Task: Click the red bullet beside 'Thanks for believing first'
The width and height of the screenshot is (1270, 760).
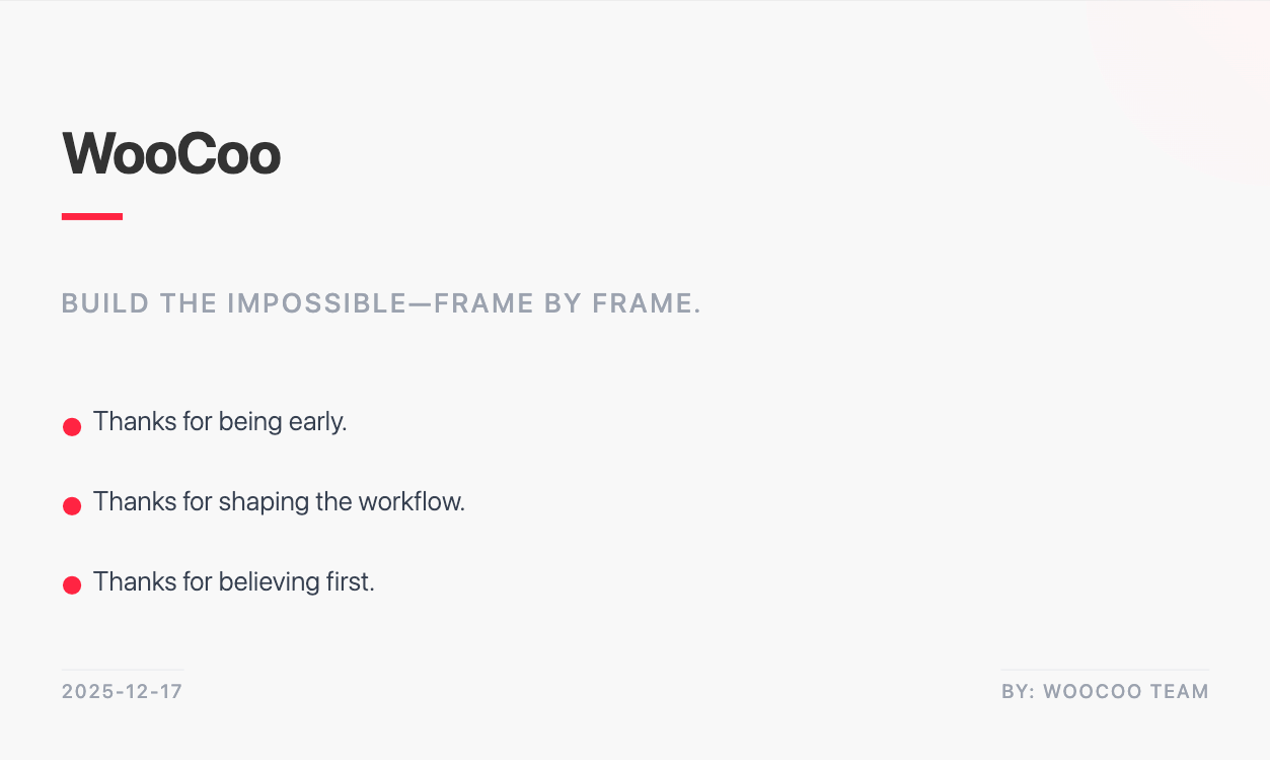Action: click(x=72, y=585)
